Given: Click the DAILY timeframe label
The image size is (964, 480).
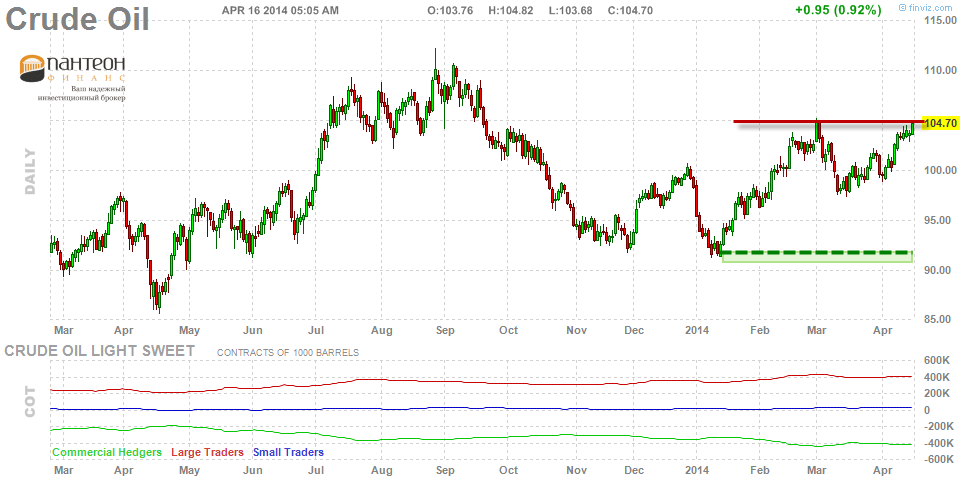Looking at the screenshot, I should (x=29, y=171).
